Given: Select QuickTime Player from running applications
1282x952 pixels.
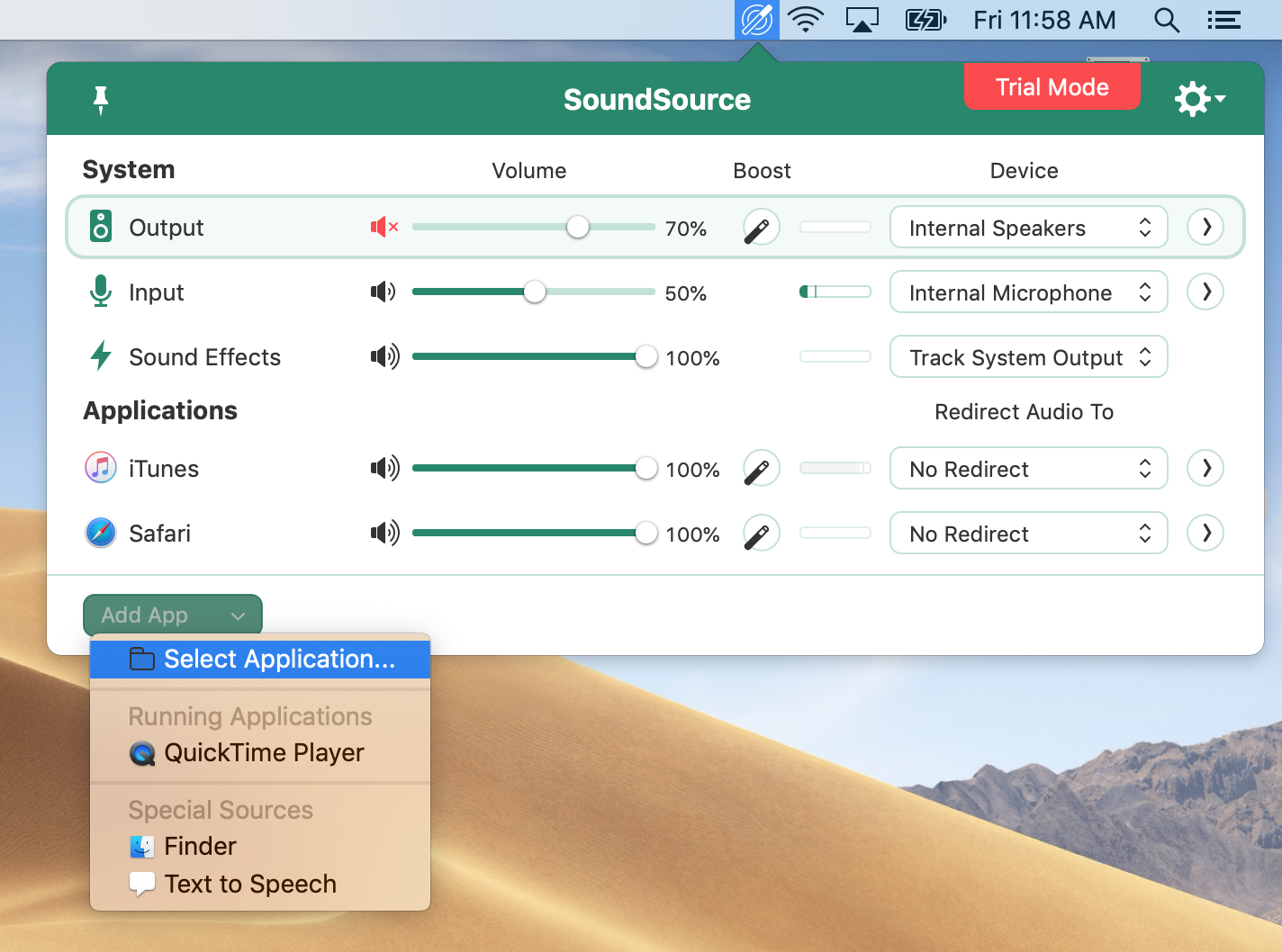Looking at the screenshot, I should point(260,752).
